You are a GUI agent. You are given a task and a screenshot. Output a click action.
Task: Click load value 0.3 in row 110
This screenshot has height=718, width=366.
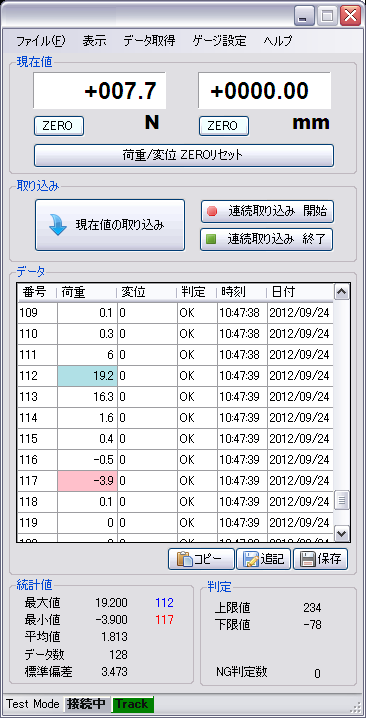point(87,334)
